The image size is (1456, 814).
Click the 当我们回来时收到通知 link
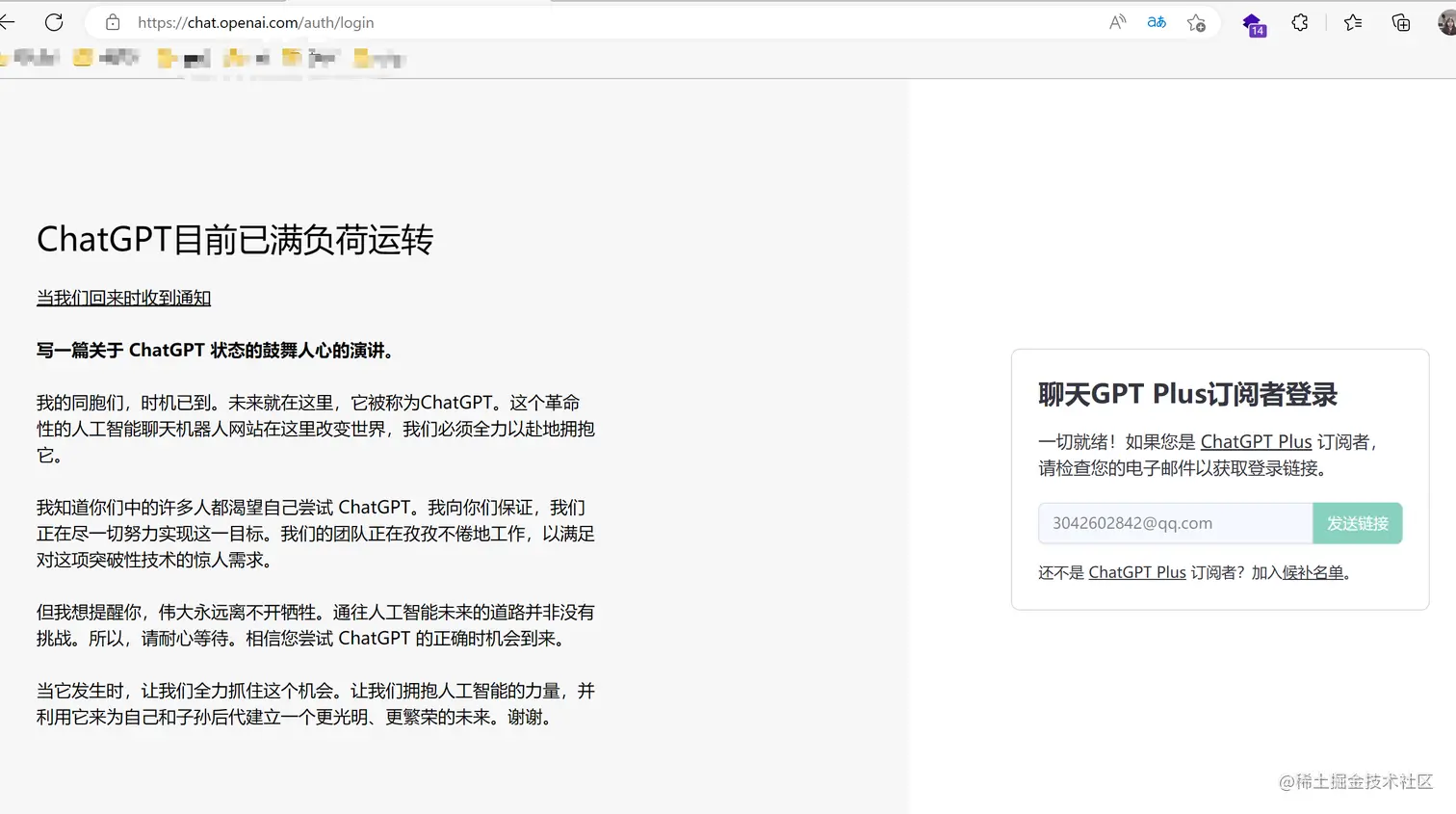point(123,298)
